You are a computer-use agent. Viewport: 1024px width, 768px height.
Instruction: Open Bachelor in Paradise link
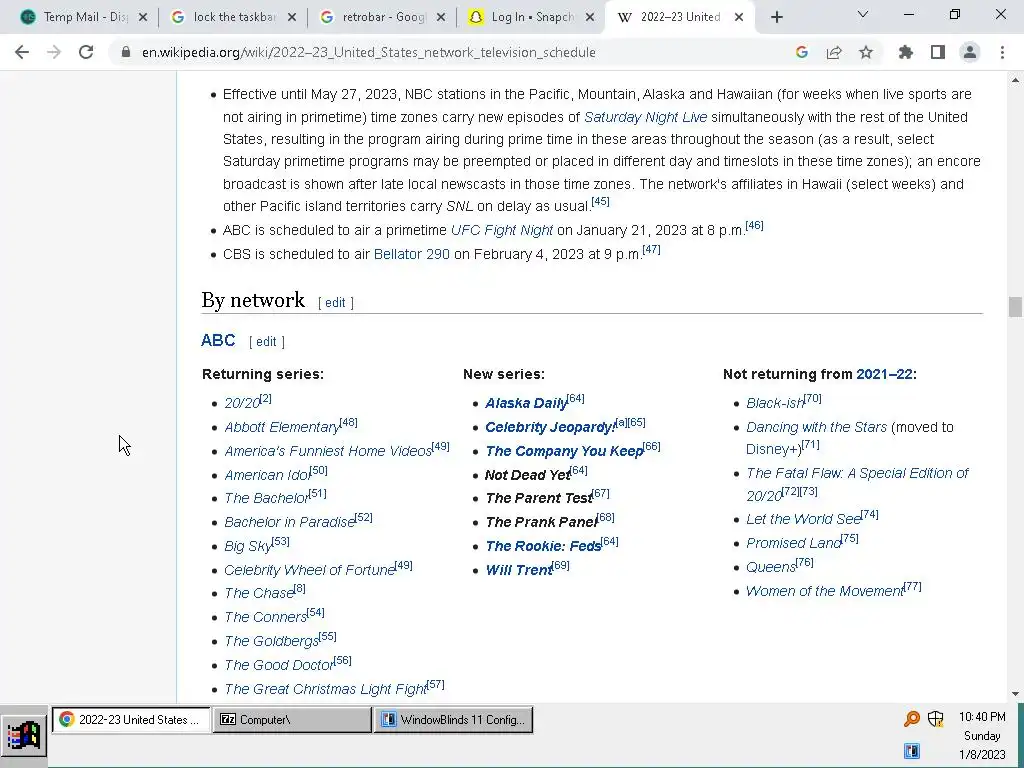coord(289,522)
